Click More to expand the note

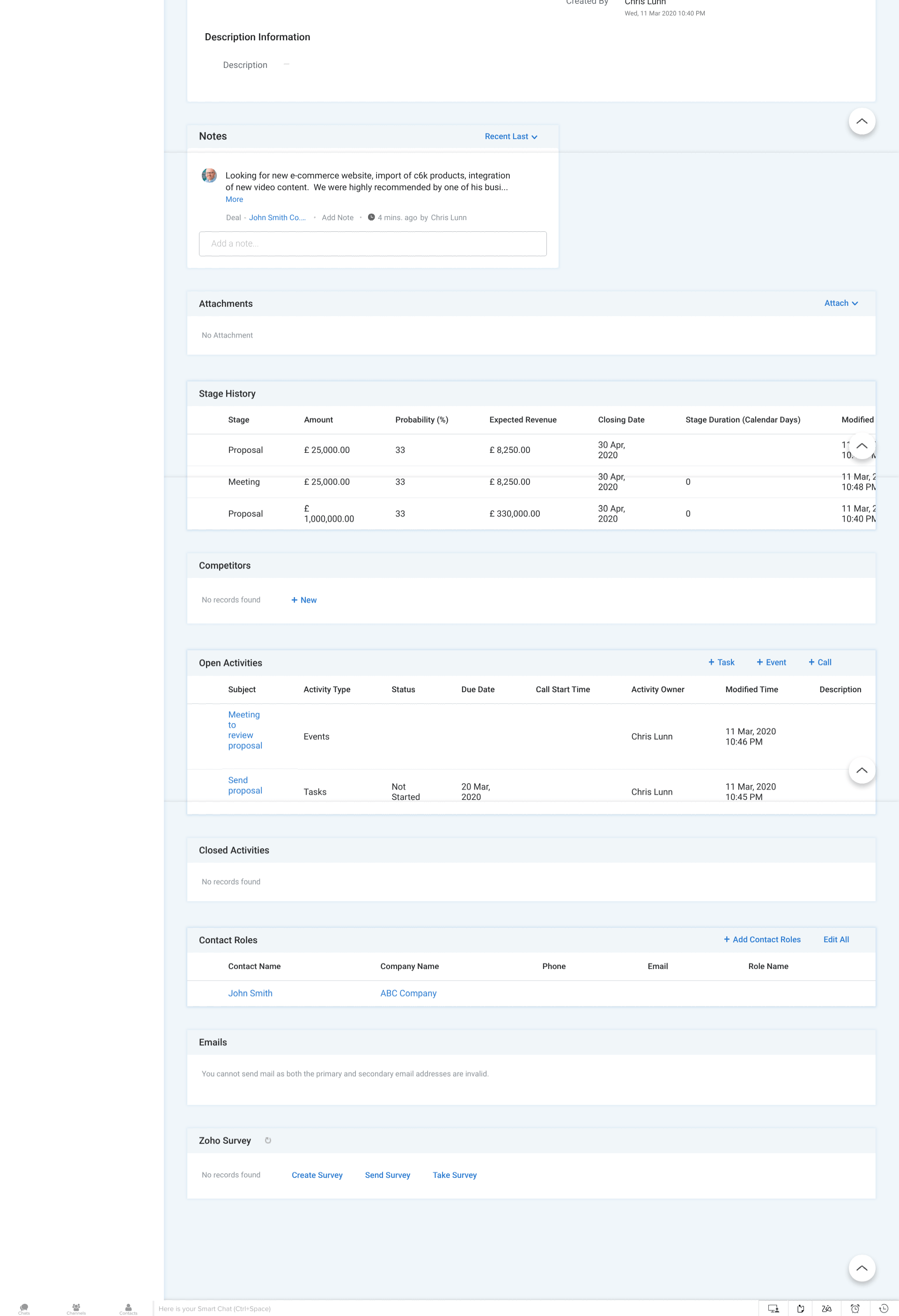pos(234,200)
